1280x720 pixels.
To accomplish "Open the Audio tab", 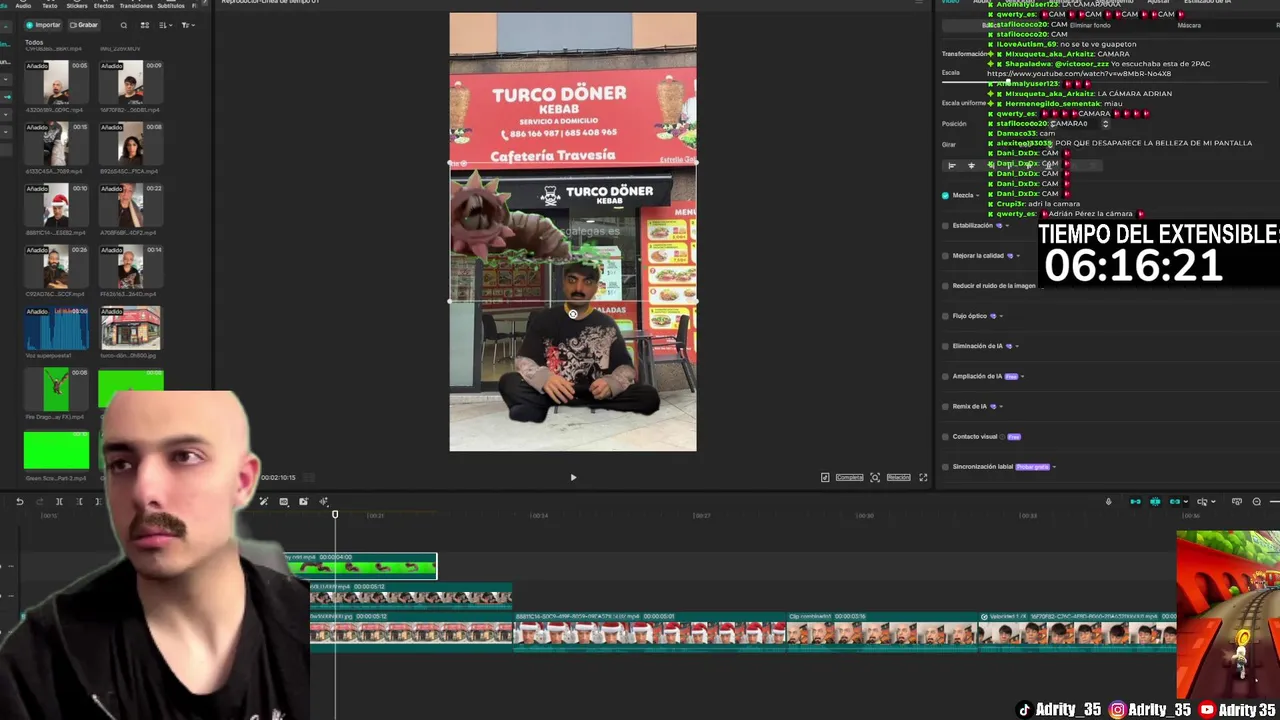I will [23, 6].
